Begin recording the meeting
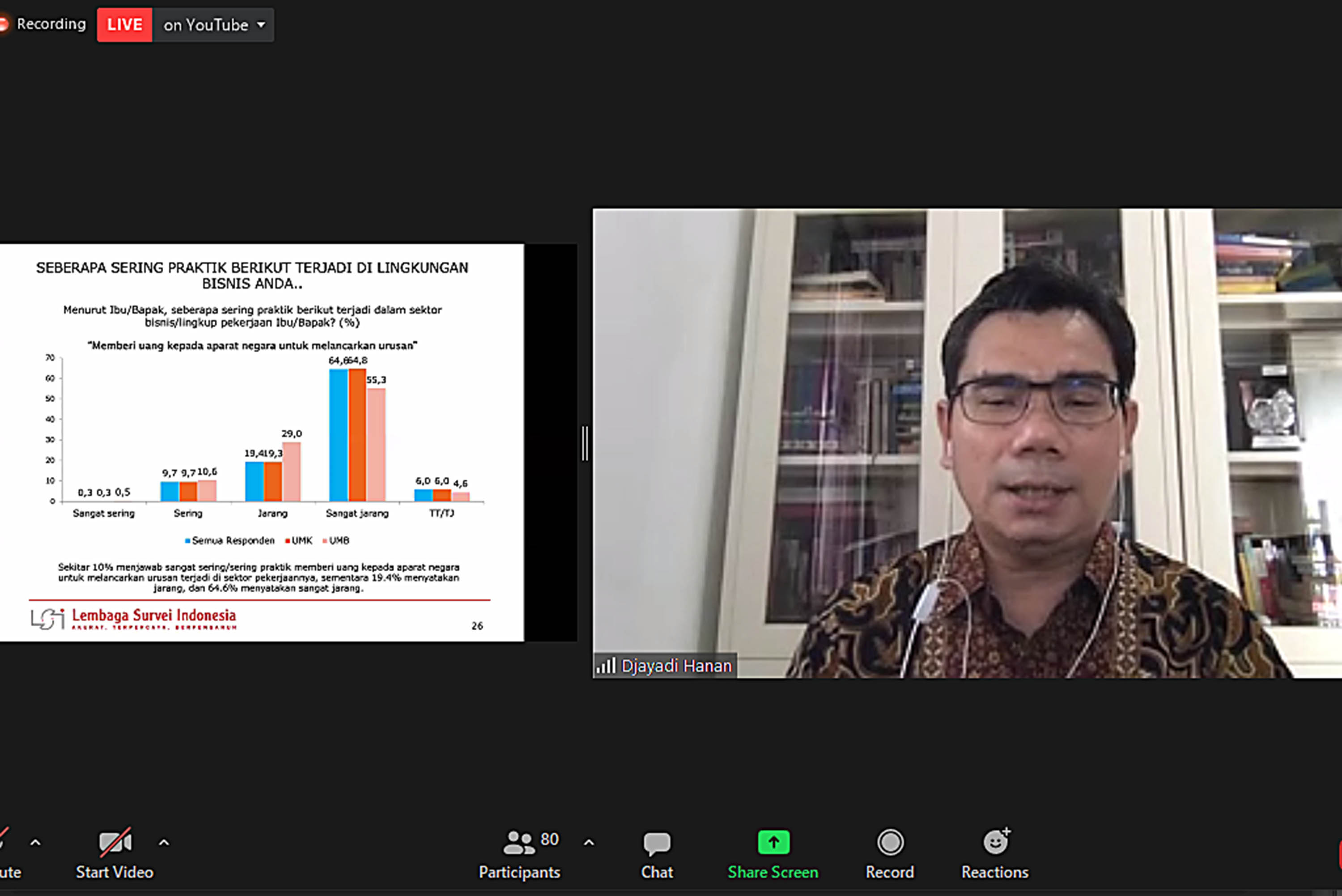Image resolution: width=1342 pixels, height=896 pixels. [890, 851]
